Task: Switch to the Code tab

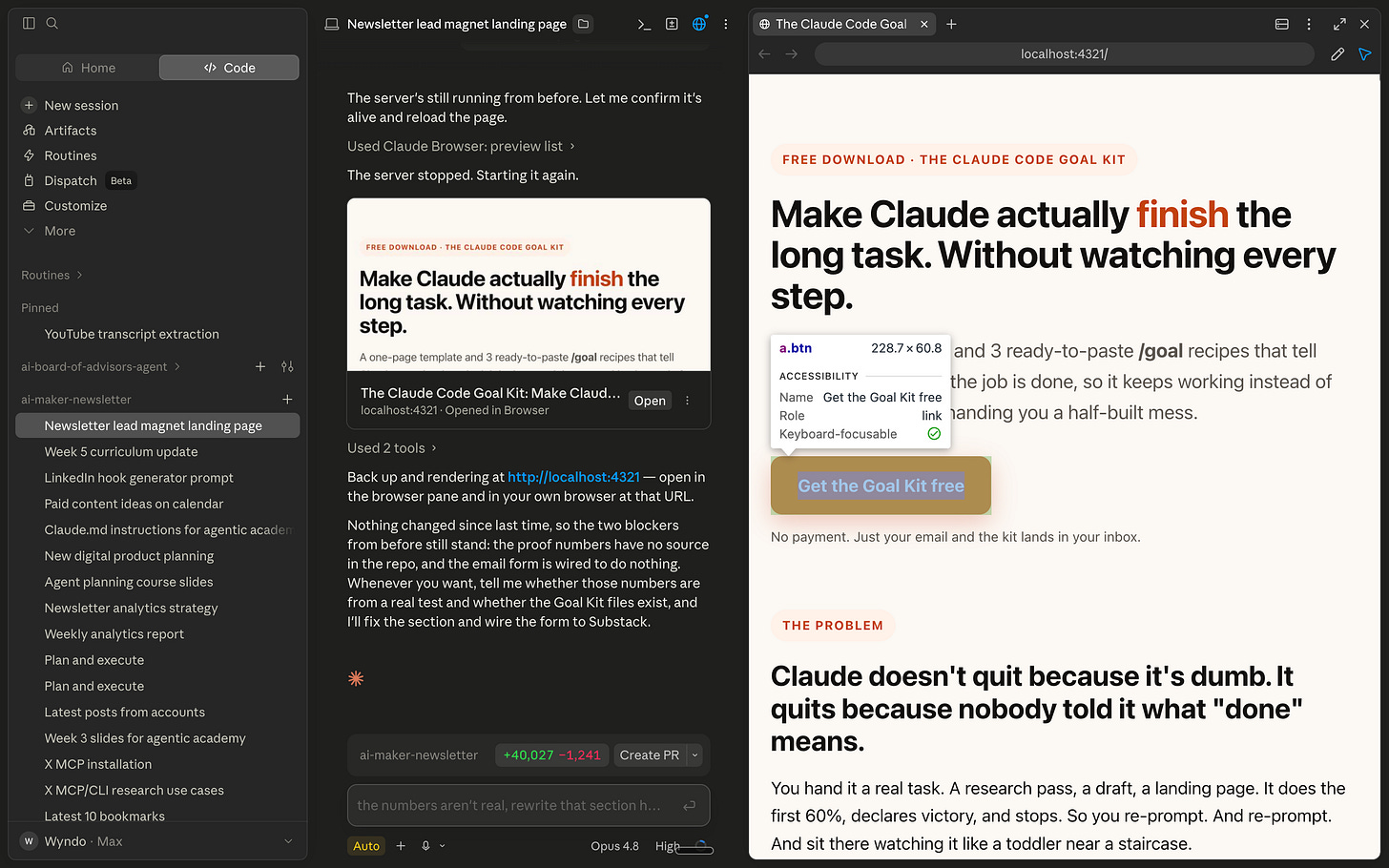Action: [229, 68]
